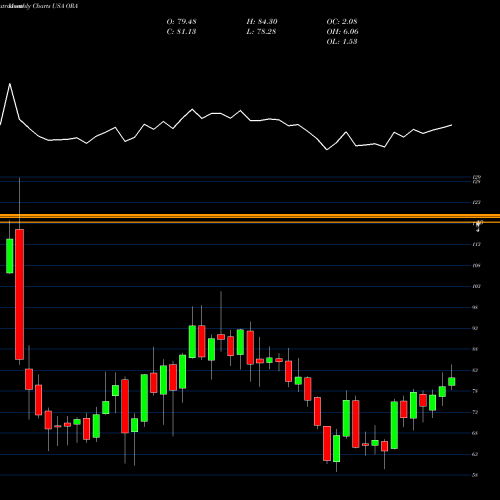Click the OL: 1.53 reading

(x=342, y=42)
